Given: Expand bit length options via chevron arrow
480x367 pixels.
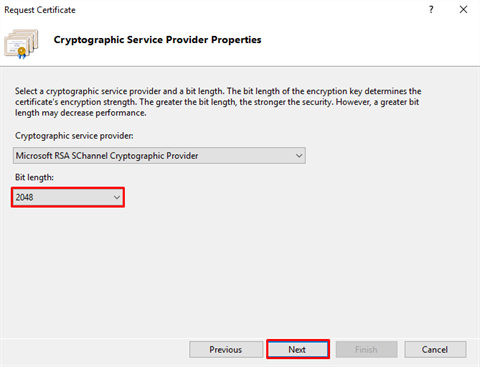Looking at the screenshot, I should tap(117, 197).
